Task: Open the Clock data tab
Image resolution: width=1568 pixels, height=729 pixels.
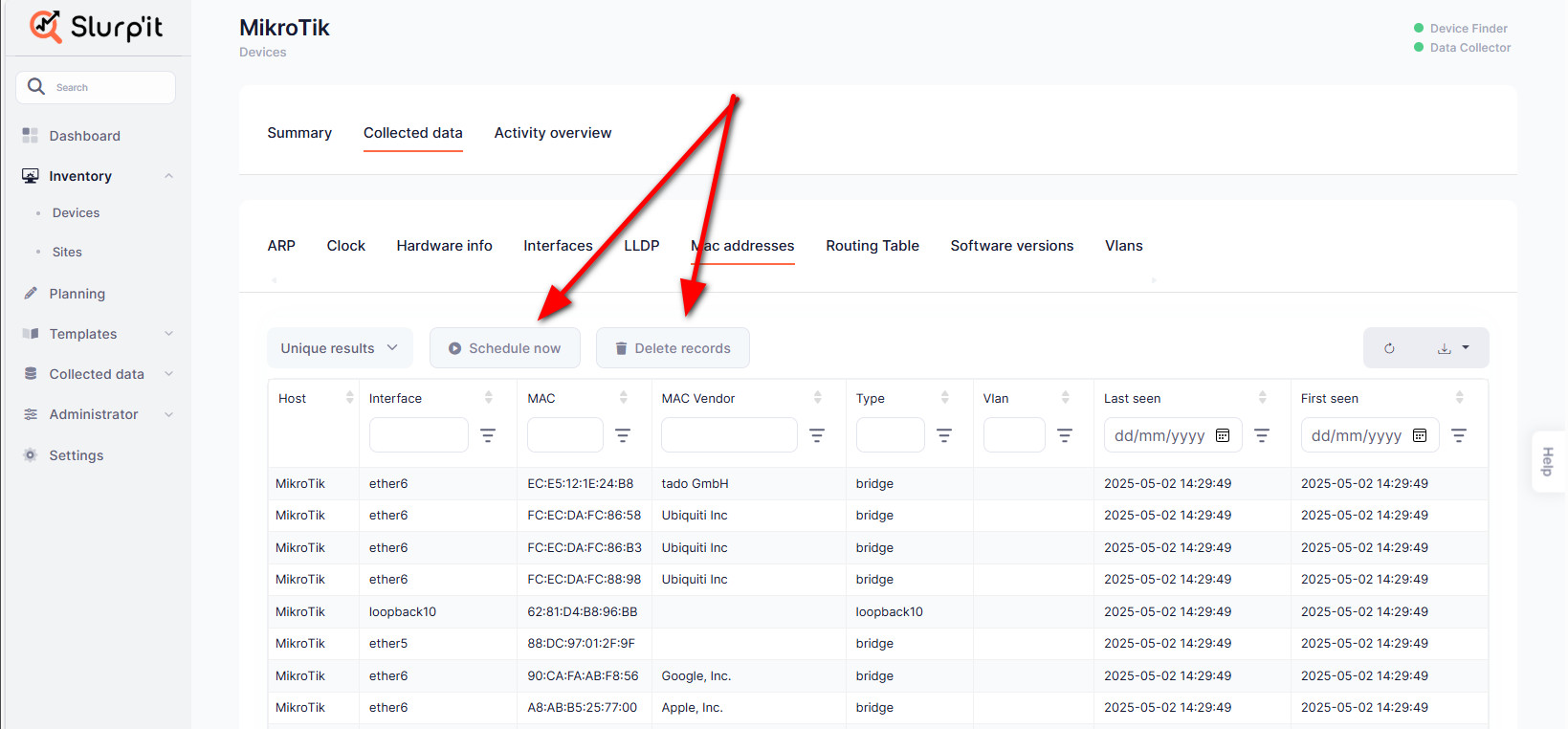Action: pyautogui.click(x=346, y=246)
